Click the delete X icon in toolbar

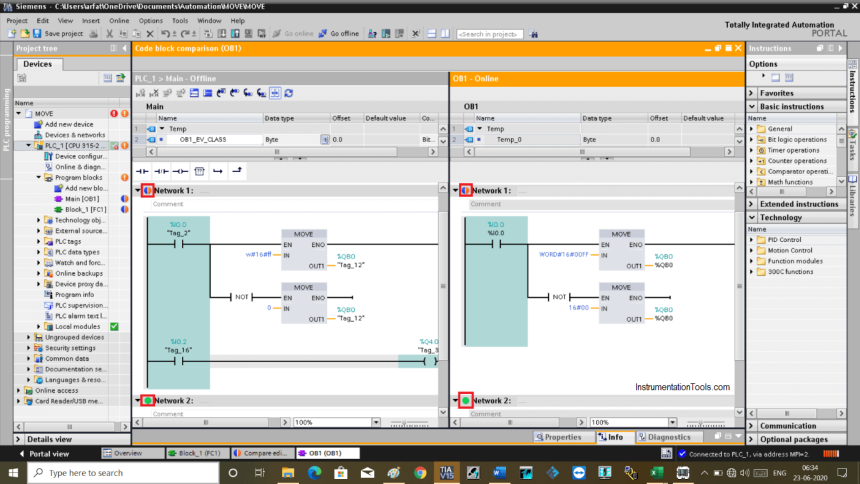(x=150, y=33)
